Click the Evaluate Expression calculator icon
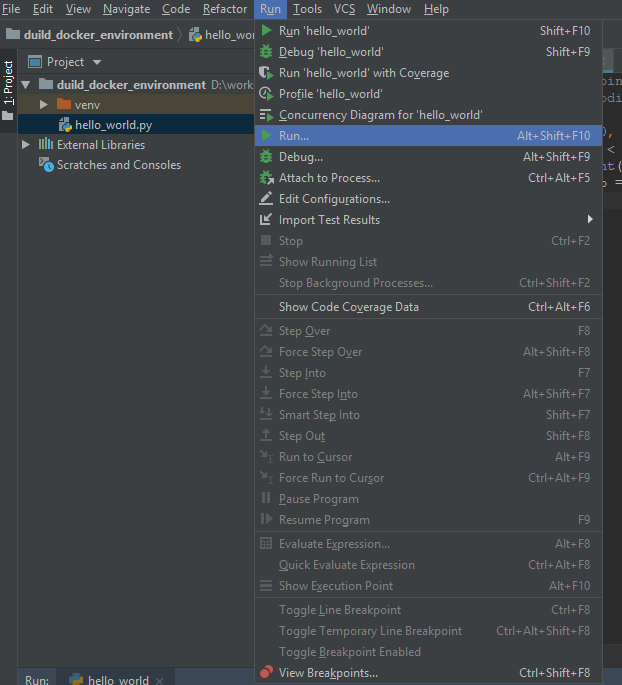622x685 pixels. (x=266, y=543)
